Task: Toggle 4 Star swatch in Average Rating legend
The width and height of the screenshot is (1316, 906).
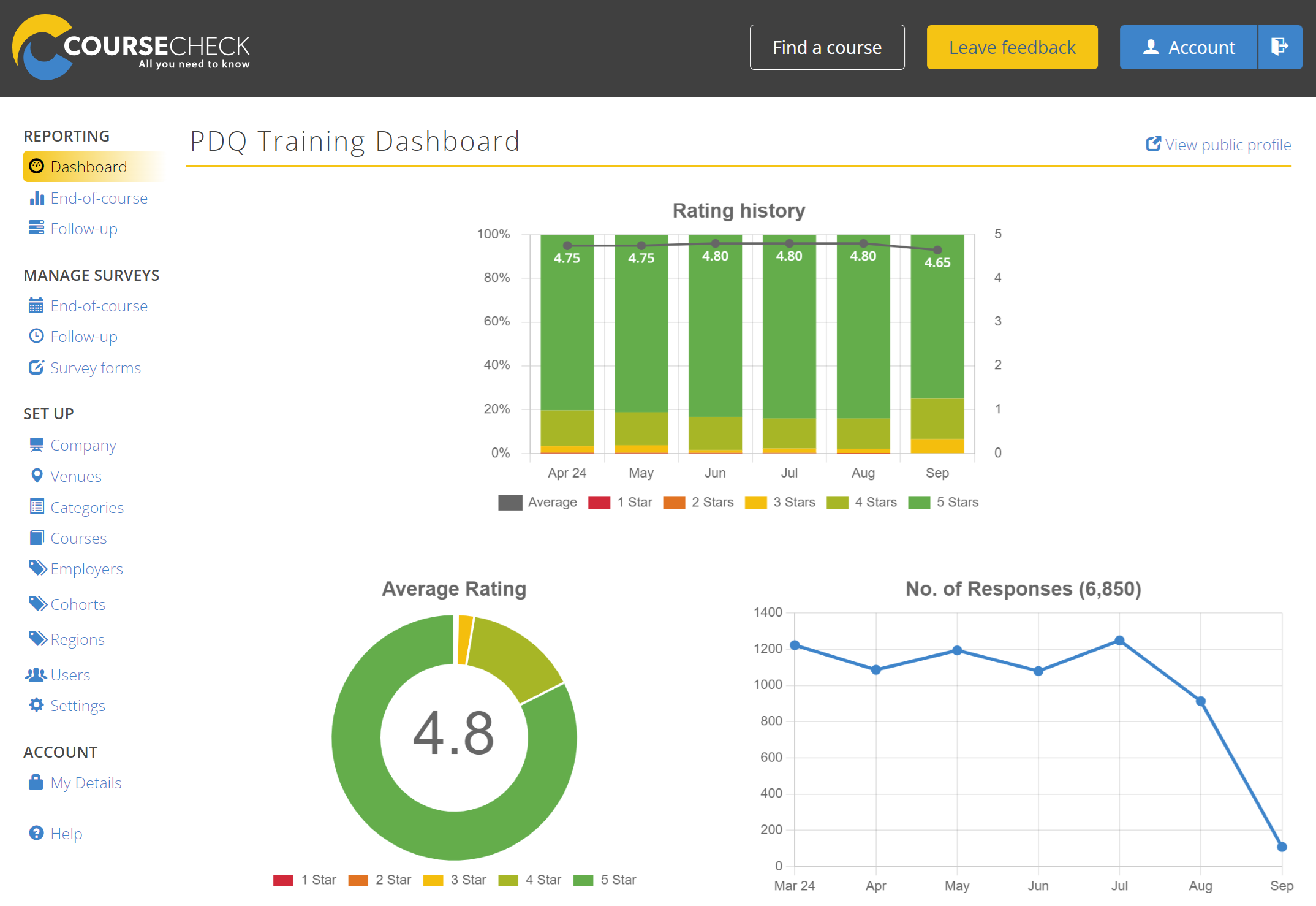Action: point(508,880)
